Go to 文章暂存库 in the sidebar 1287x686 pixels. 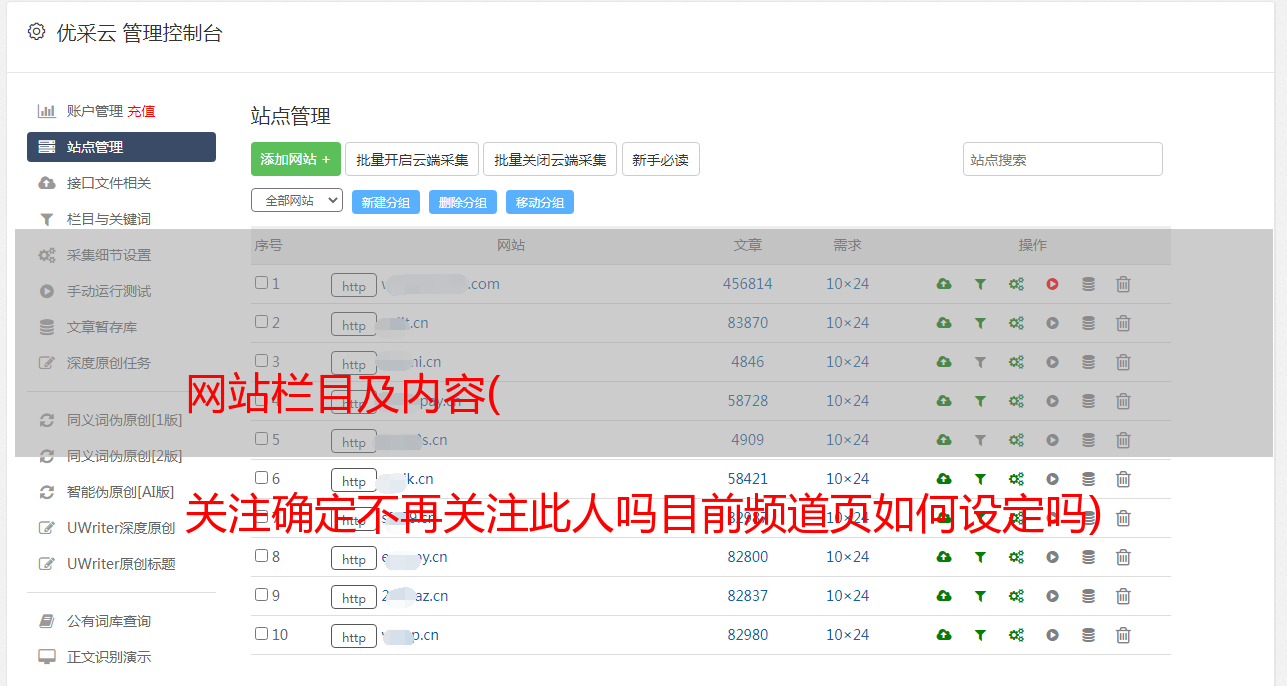click(101, 327)
